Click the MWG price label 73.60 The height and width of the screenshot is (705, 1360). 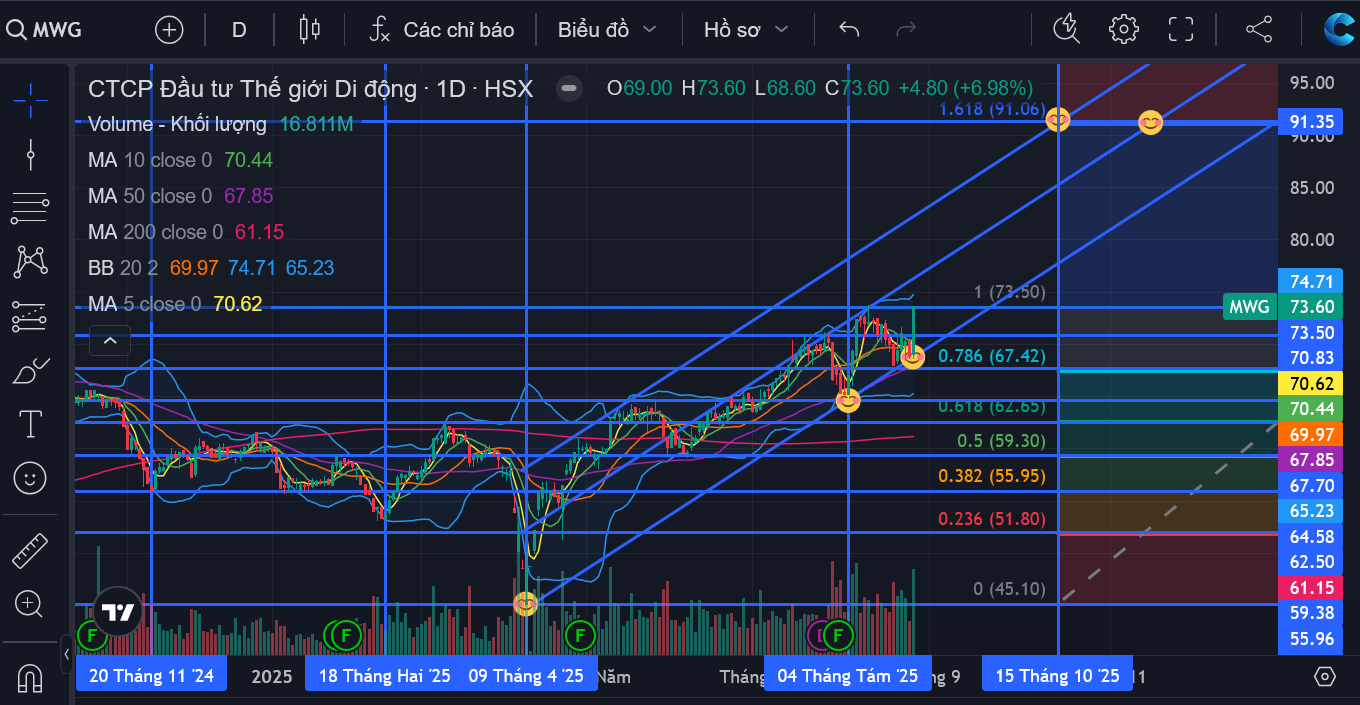(1282, 306)
